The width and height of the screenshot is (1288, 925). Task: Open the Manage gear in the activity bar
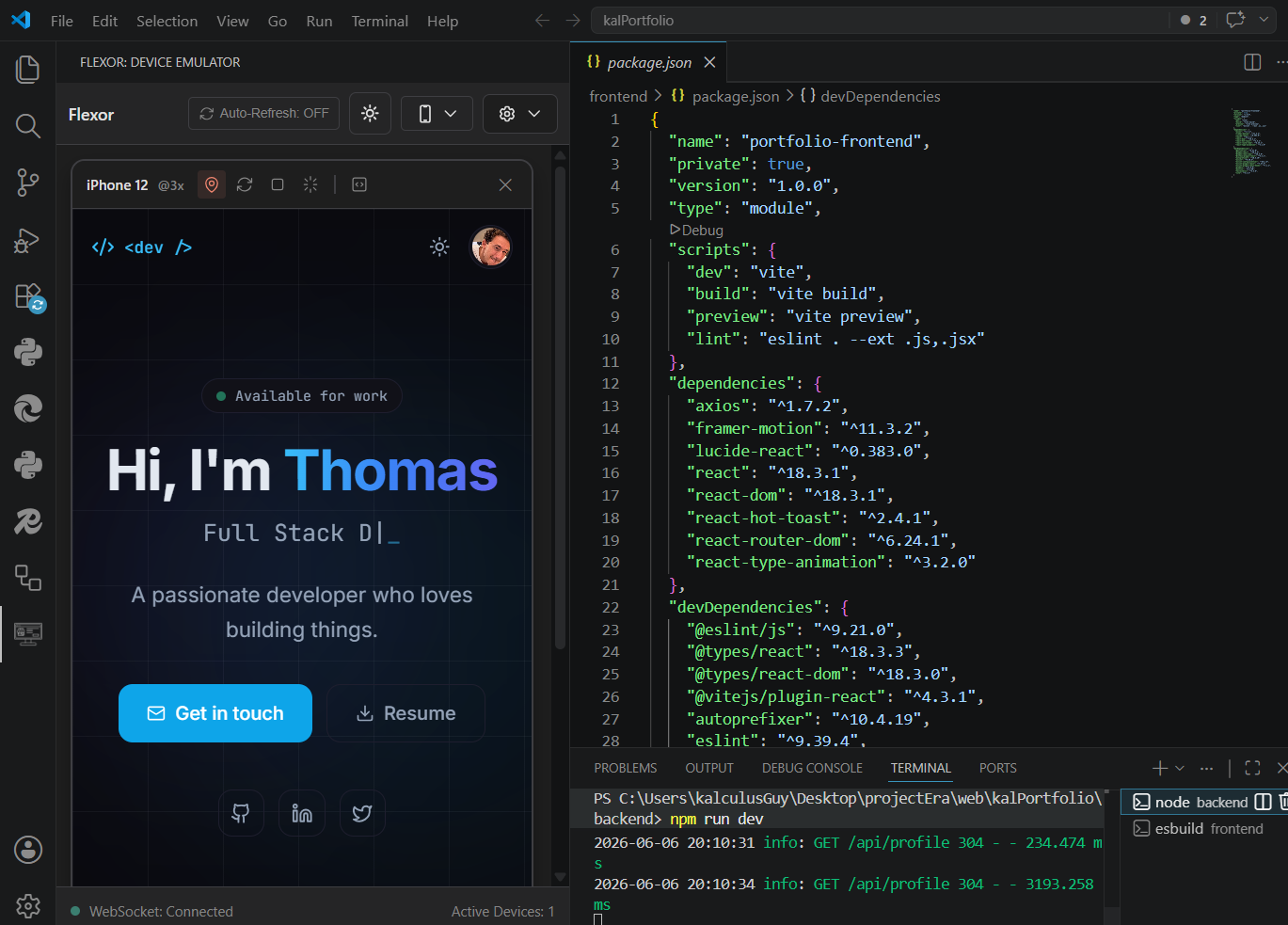(28, 906)
